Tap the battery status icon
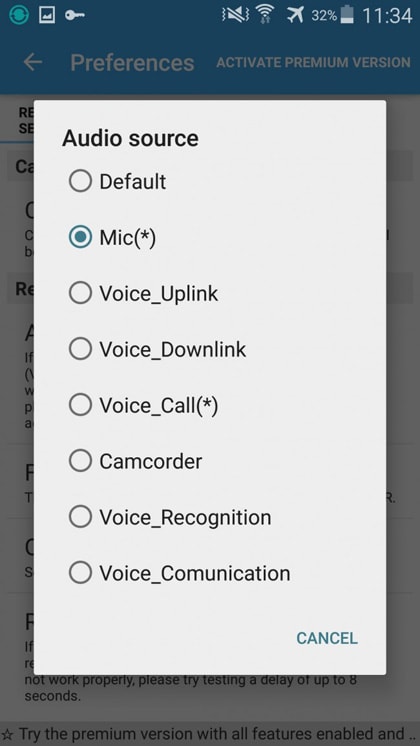The image size is (420, 746). pos(348,14)
